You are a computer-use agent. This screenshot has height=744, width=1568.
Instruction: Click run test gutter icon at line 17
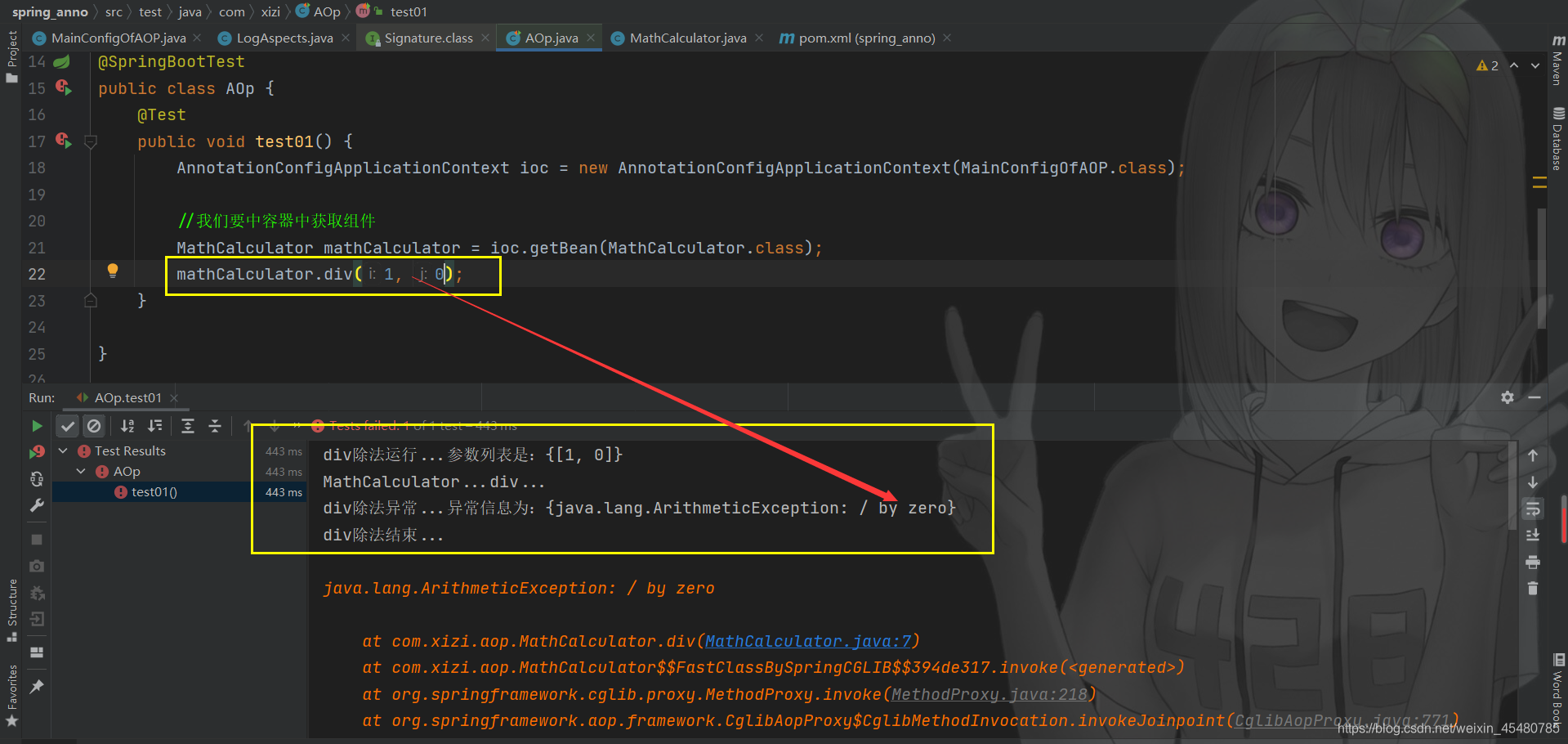[x=63, y=140]
